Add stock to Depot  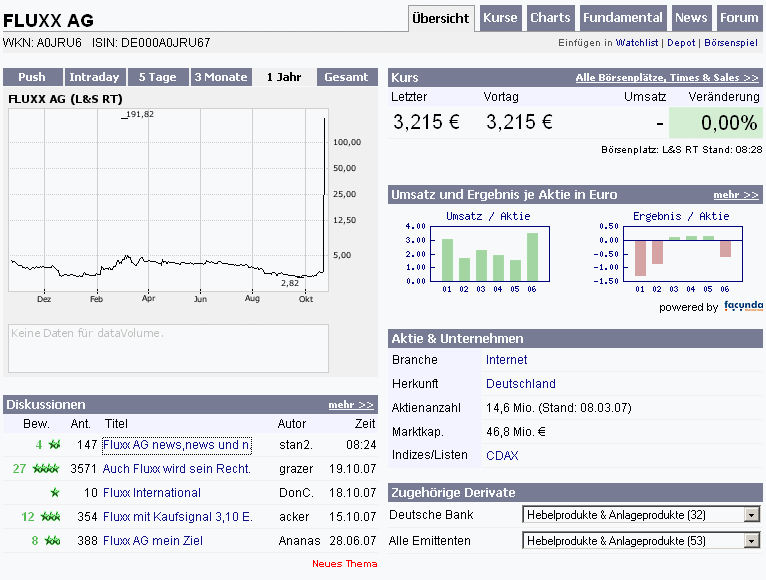coord(681,43)
